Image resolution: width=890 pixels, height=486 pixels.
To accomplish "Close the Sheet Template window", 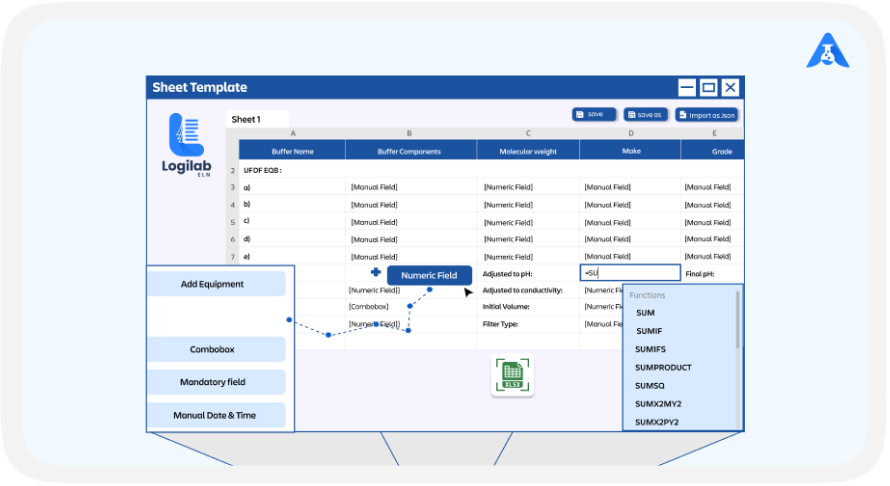I will (730, 87).
